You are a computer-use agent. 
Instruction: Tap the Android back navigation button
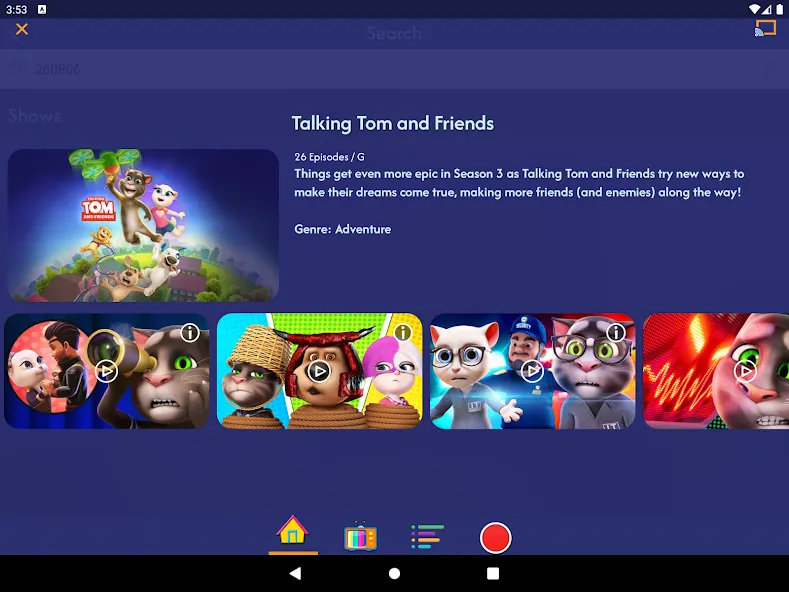point(295,573)
